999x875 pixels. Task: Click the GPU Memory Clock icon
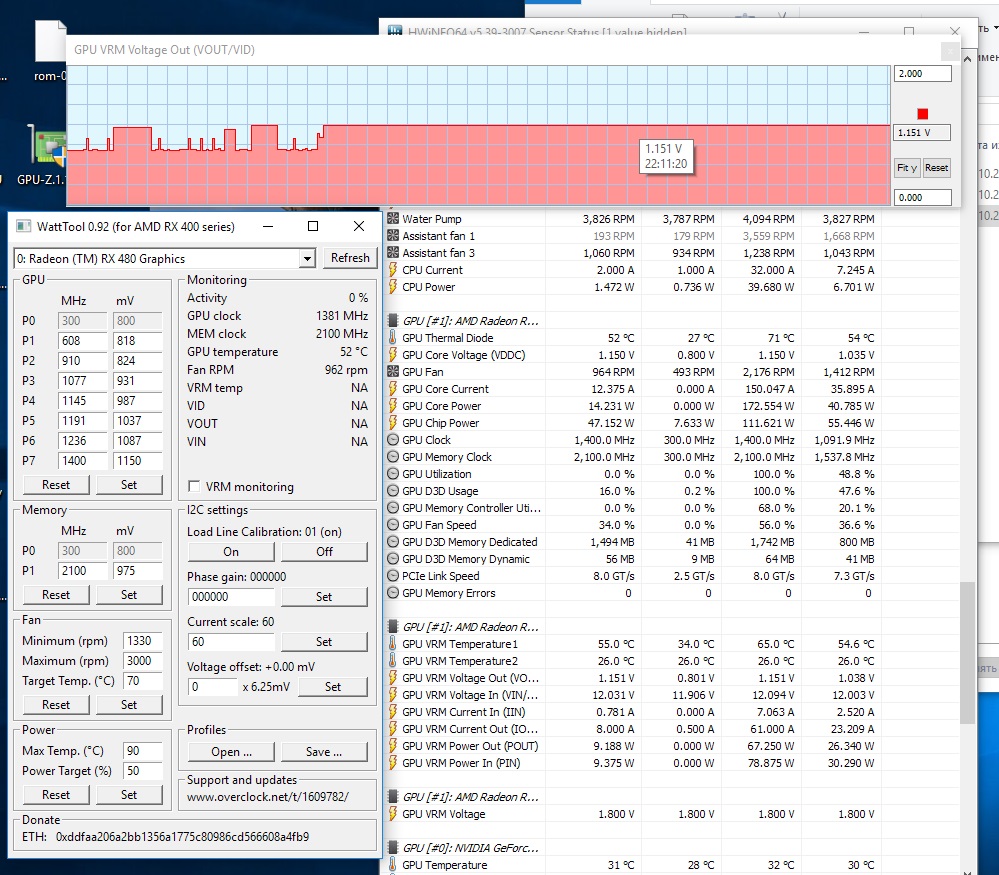pyautogui.click(x=393, y=457)
